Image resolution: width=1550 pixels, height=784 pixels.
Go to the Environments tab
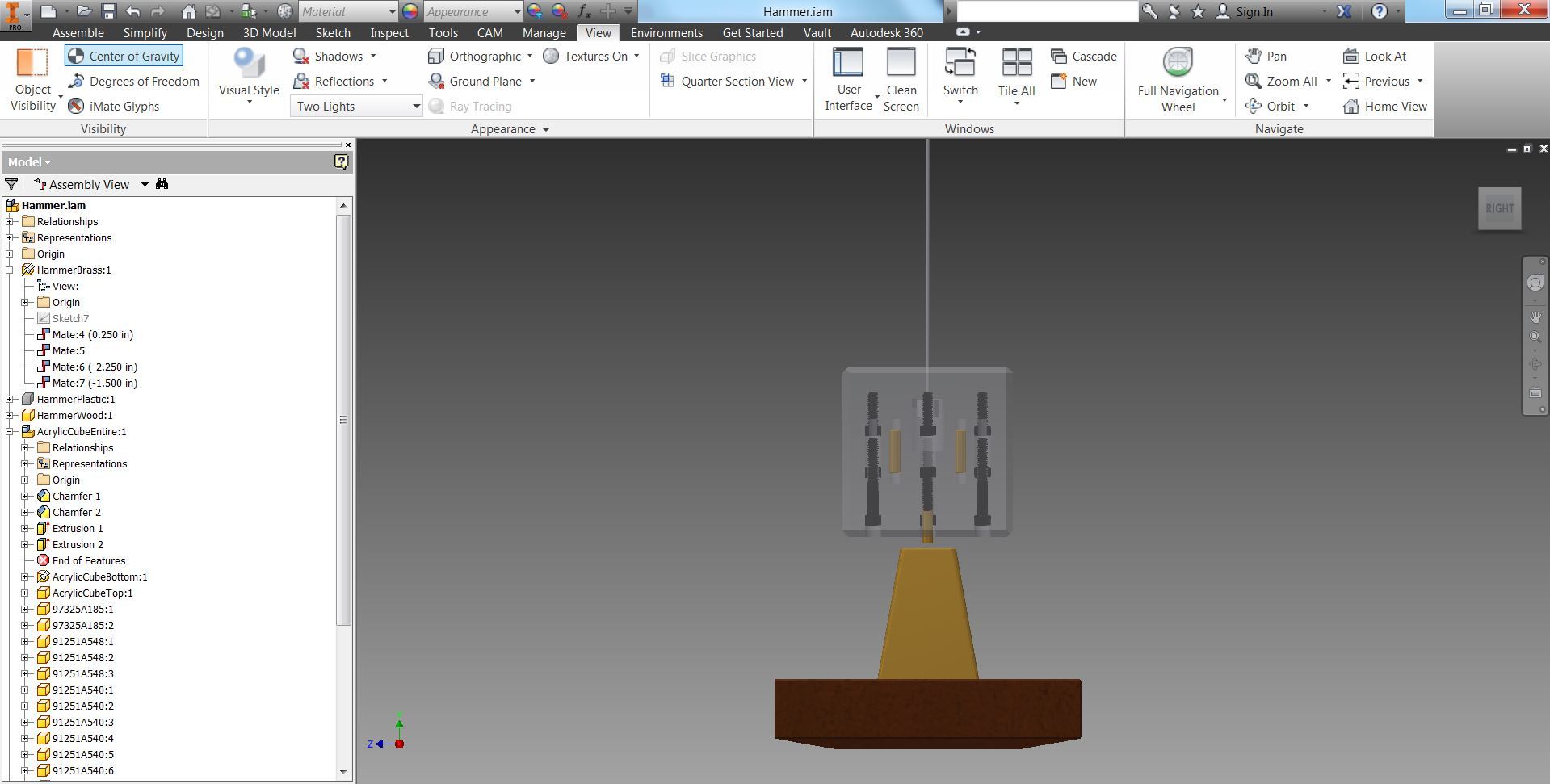click(666, 32)
